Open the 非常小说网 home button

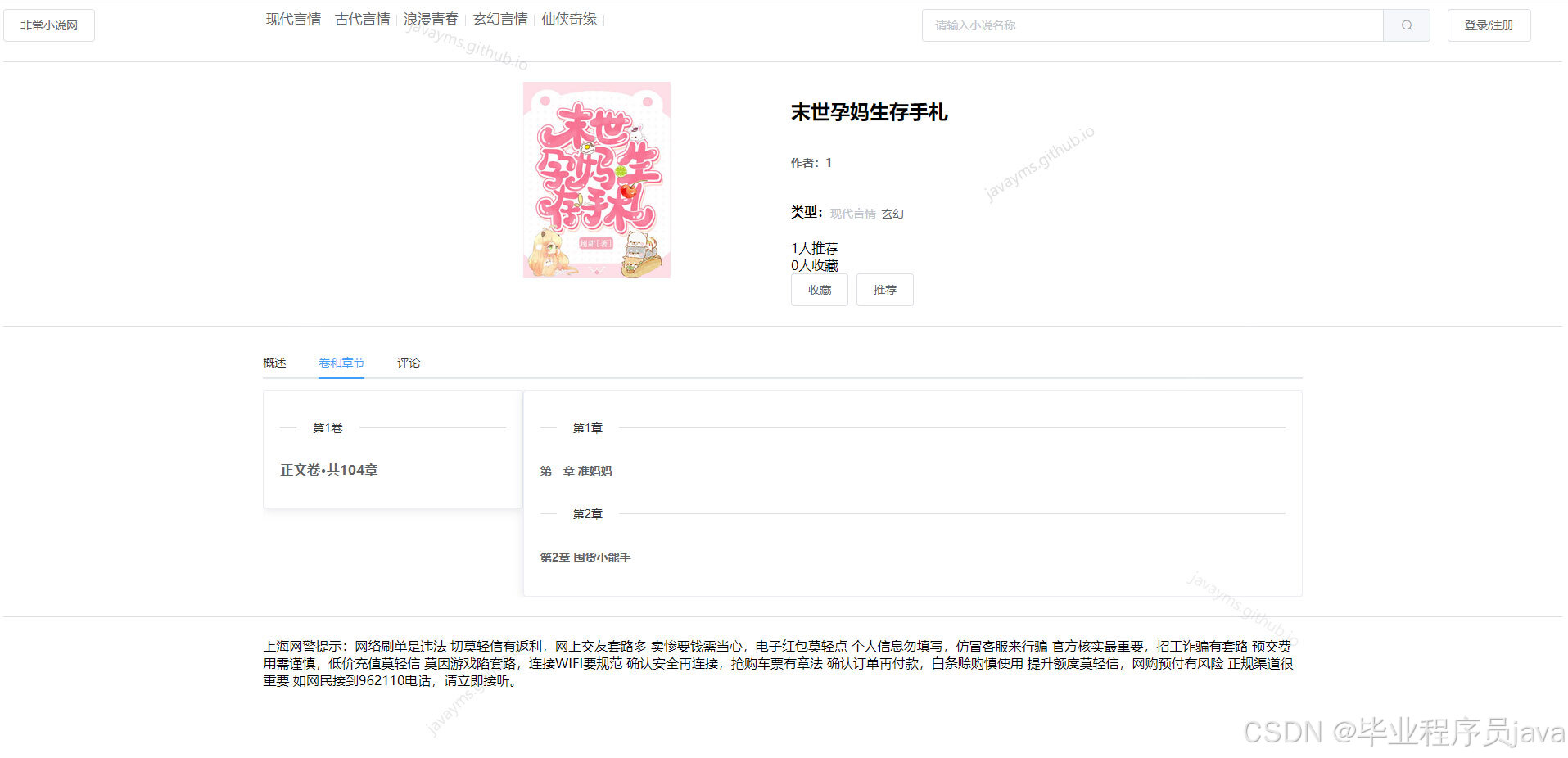49,25
